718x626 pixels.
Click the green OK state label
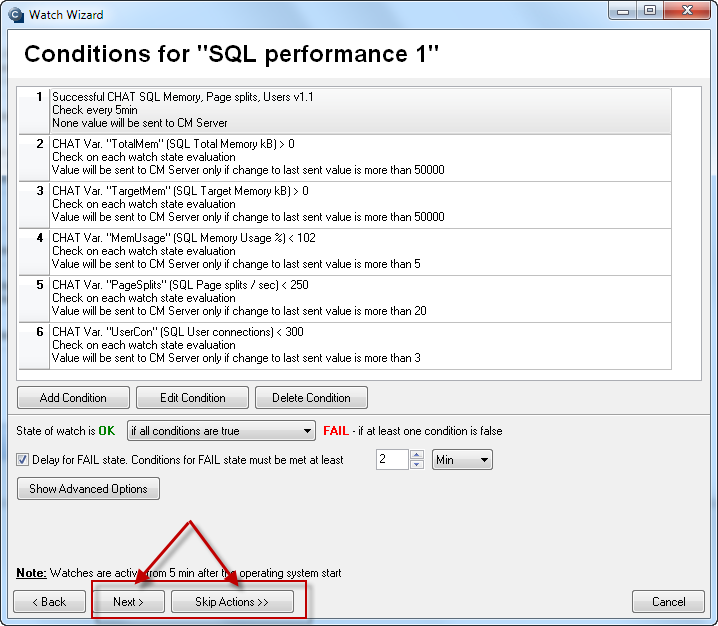point(107,431)
